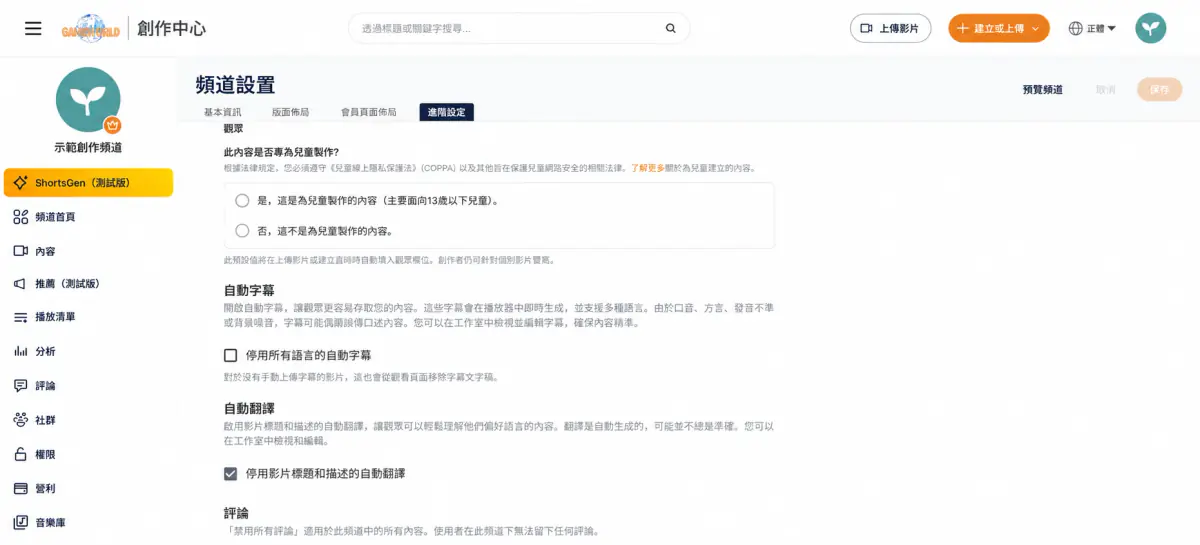The width and height of the screenshot is (1200, 545).
Task: Select the 進階設定 tab
Action: (x=446, y=112)
